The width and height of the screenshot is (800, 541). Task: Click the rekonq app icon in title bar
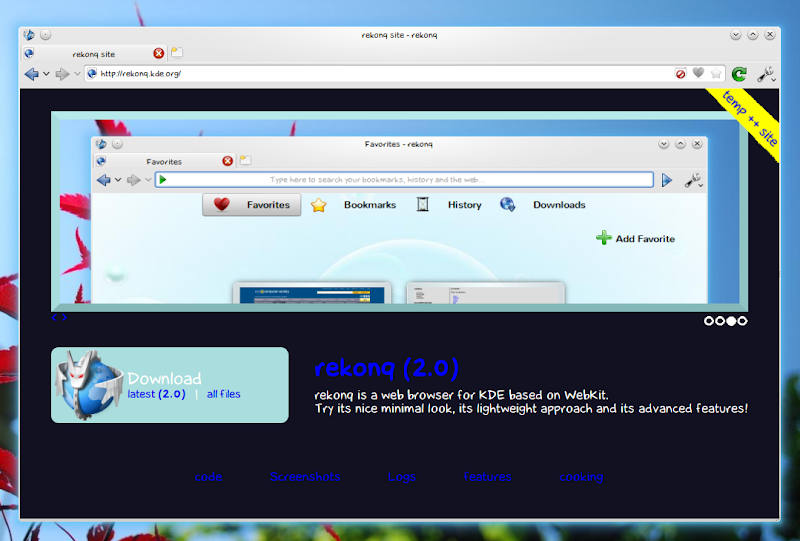pyautogui.click(x=29, y=35)
